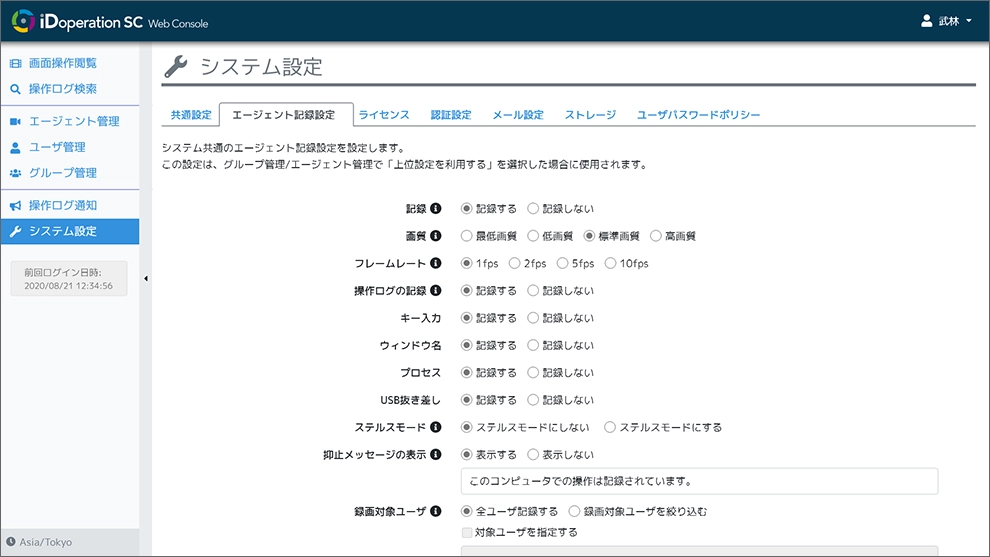Open 画面操作閲覧 in the sidebar
Image resolution: width=990 pixels, height=557 pixels.
click(63, 63)
